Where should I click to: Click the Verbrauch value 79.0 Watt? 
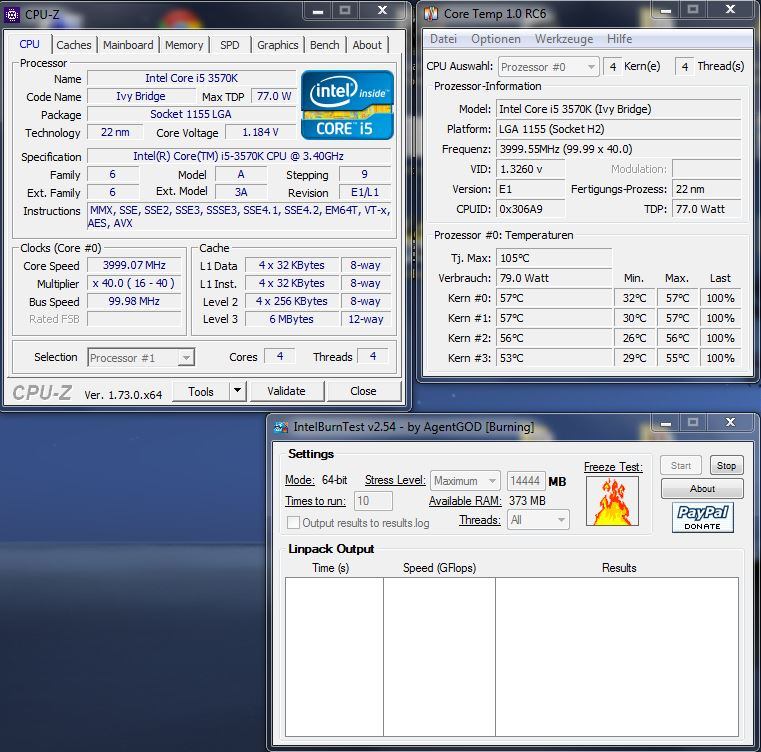pos(554,278)
